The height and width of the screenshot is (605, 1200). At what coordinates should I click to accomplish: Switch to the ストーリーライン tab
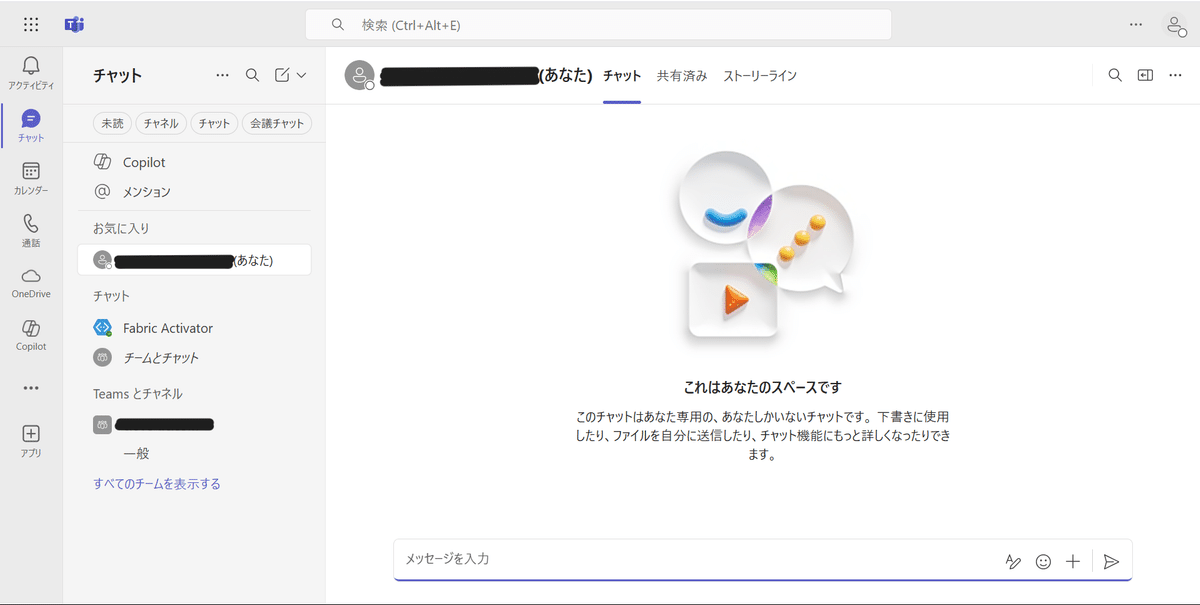[x=760, y=76]
